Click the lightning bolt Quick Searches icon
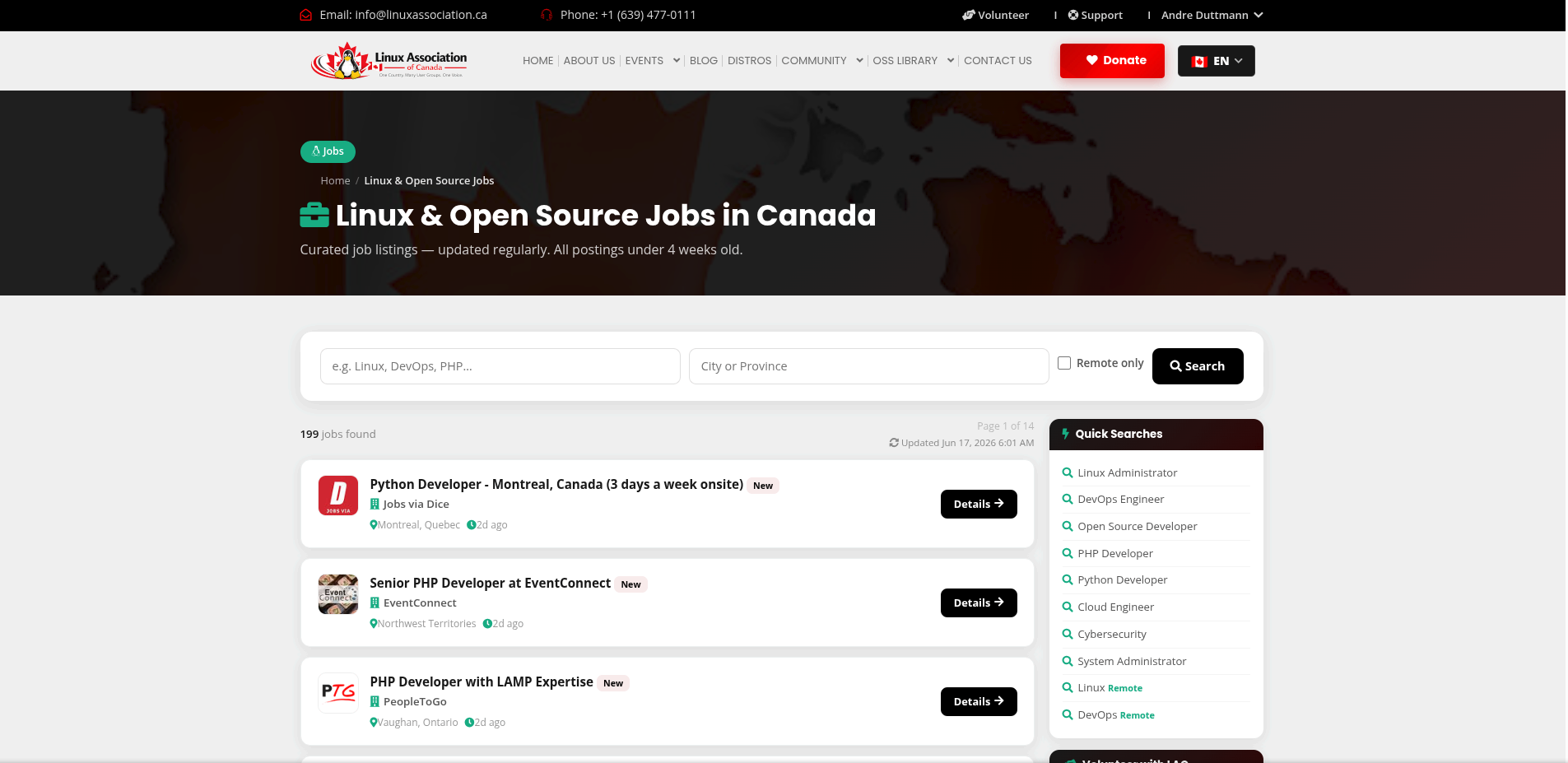 click(x=1065, y=434)
